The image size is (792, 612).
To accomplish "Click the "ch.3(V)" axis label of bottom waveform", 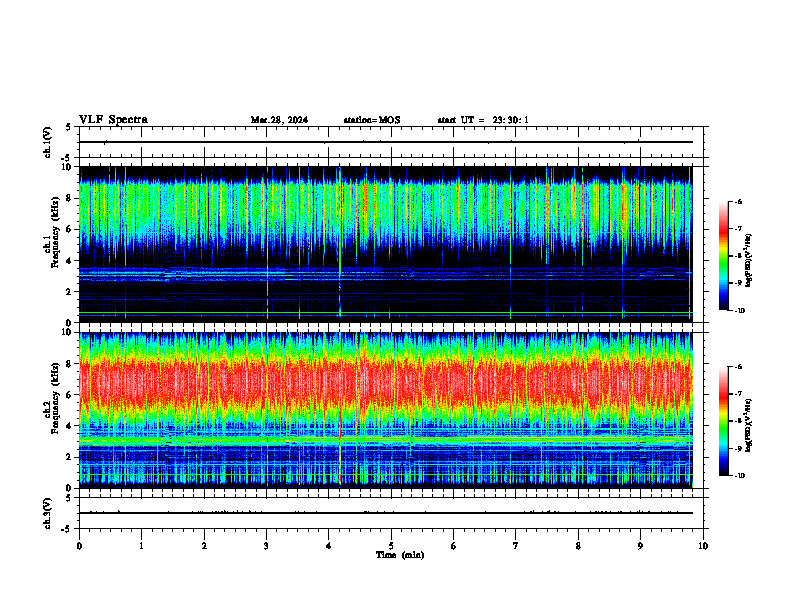I will [47, 514].
